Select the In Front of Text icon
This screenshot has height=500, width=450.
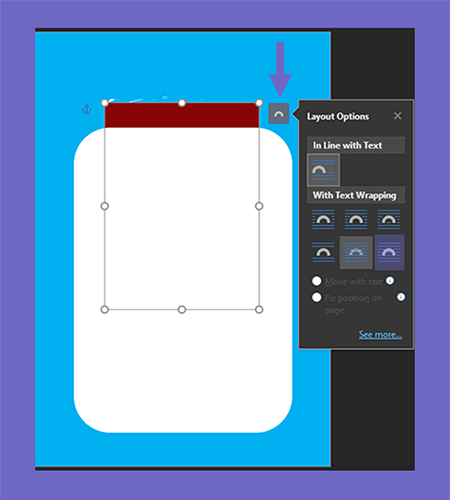click(389, 252)
